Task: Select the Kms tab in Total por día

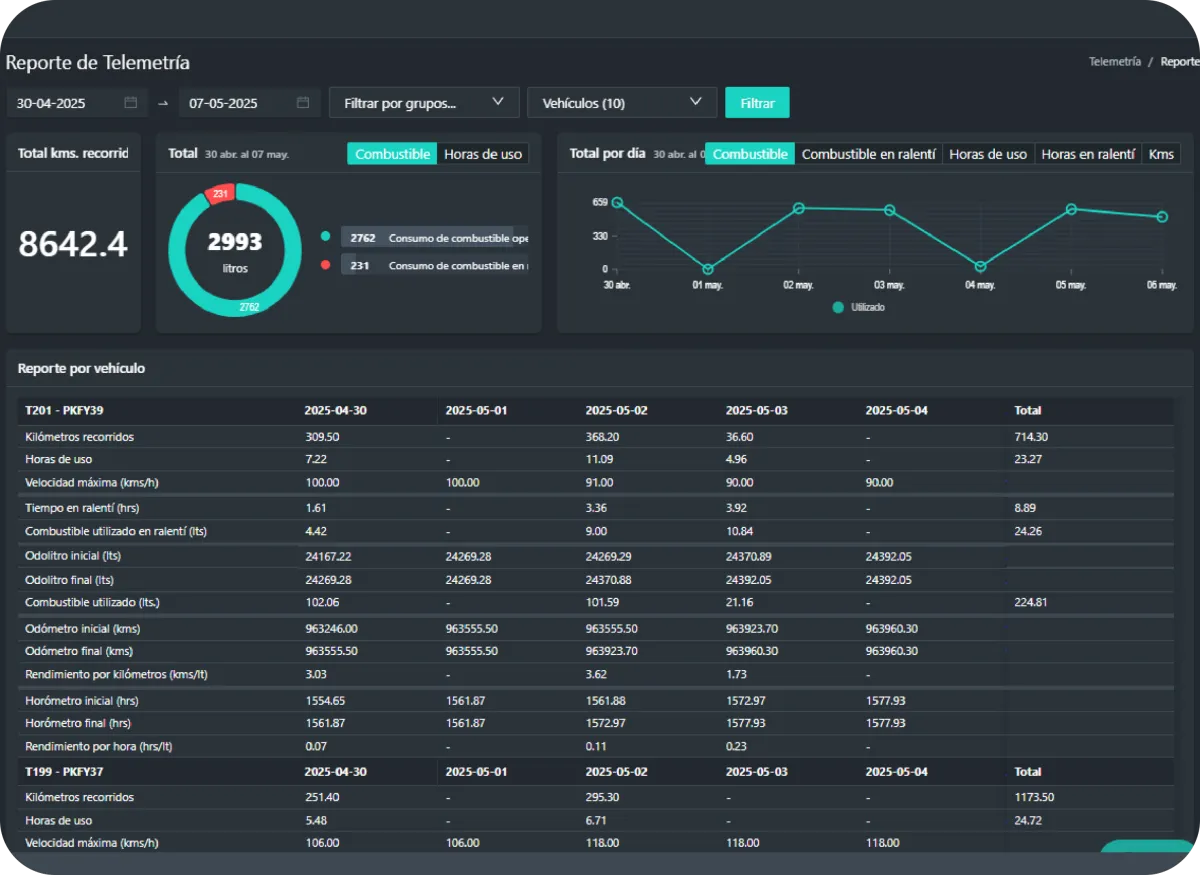Action: pyautogui.click(x=1161, y=154)
